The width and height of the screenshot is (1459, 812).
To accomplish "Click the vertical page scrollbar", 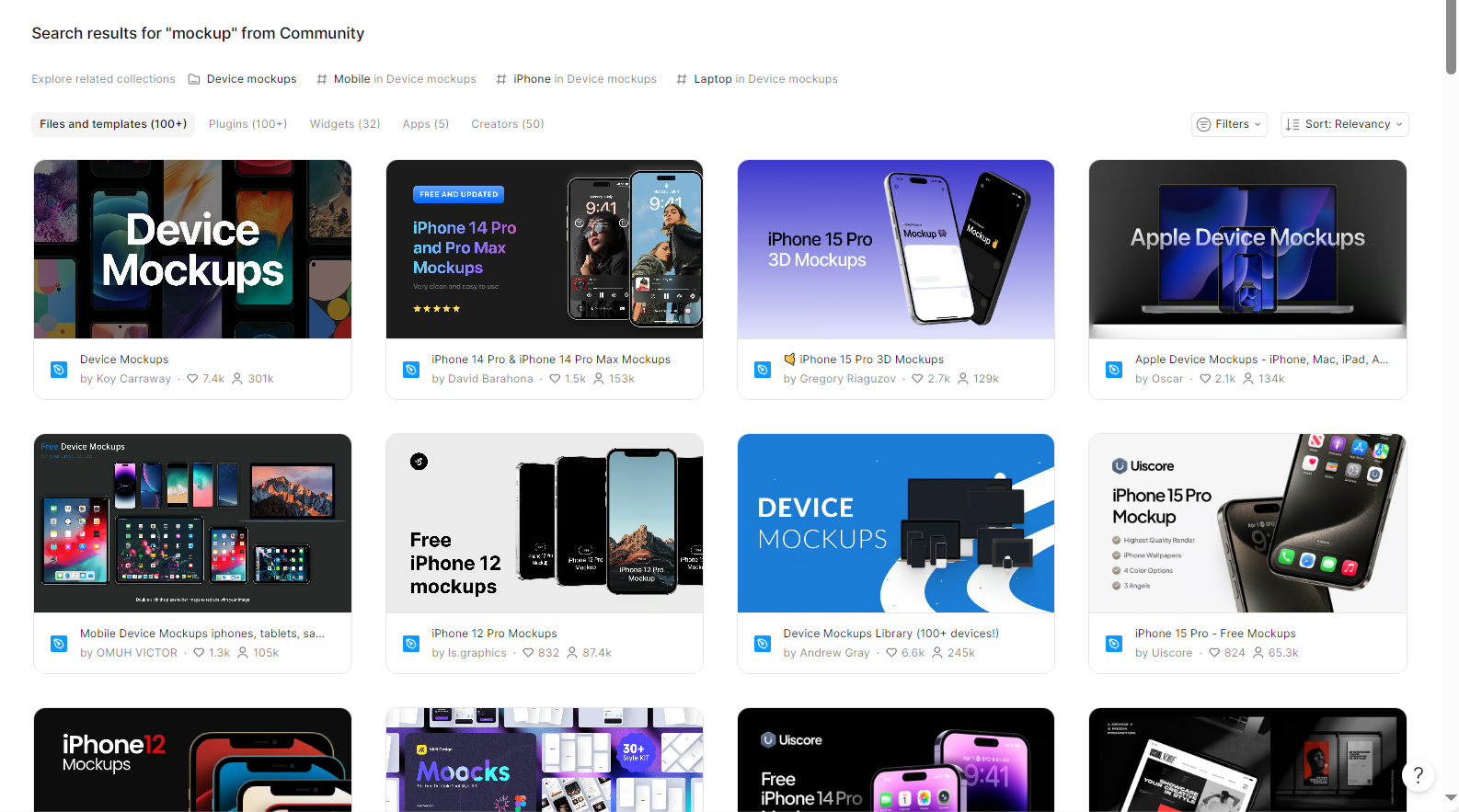I will click(x=1451, y=37).
